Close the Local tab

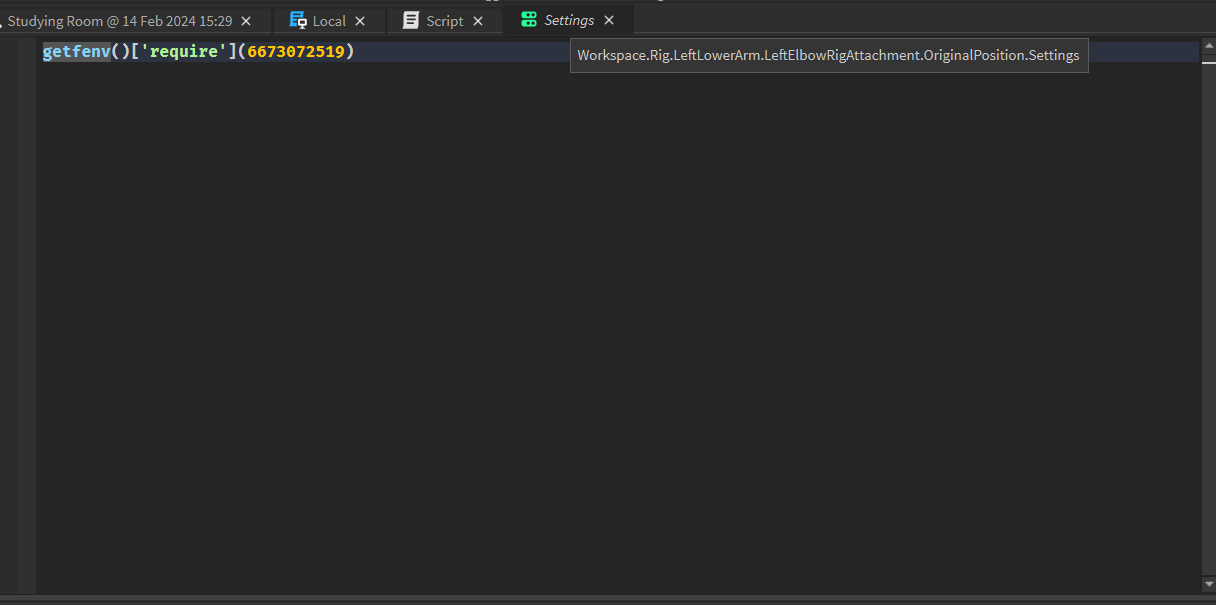tap(360, 20)
